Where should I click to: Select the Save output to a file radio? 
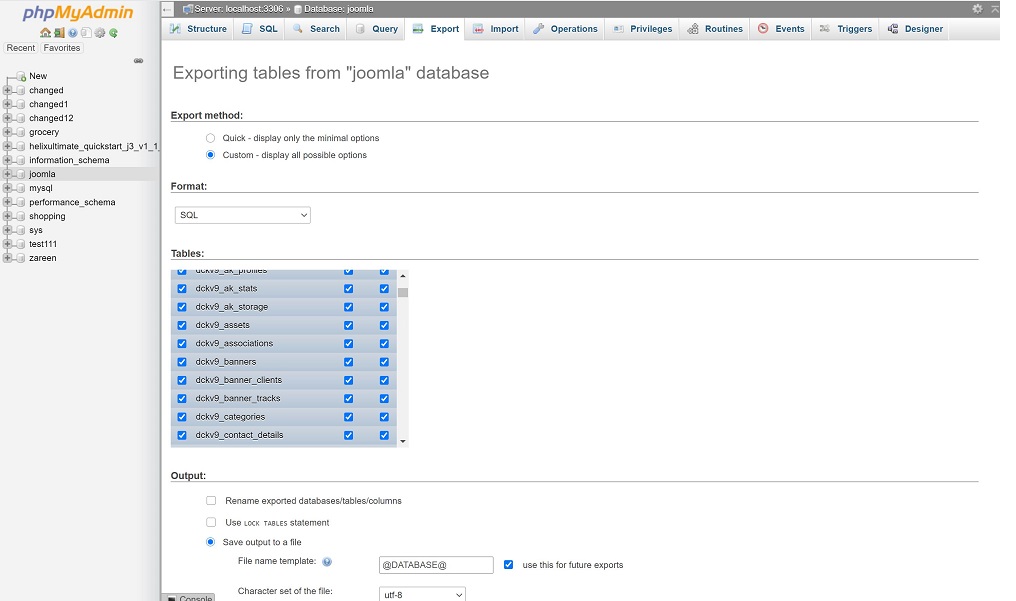tap(211, 542)
